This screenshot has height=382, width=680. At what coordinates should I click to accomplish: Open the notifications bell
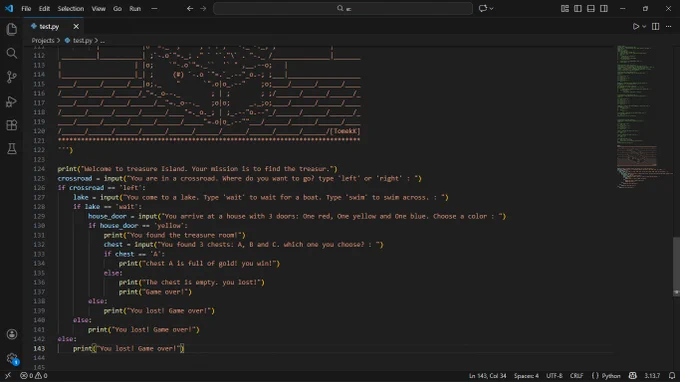click(x=672, y=376)
